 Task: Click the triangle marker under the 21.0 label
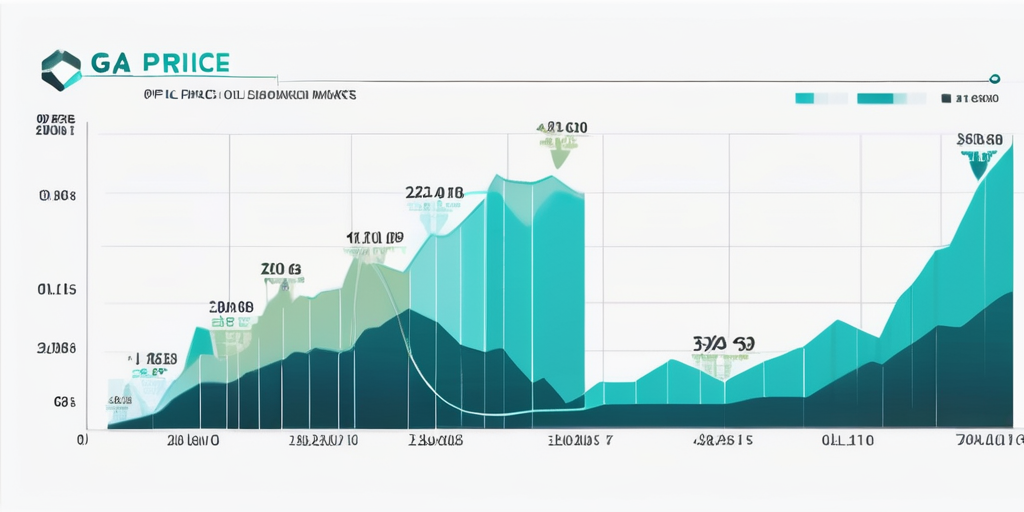[284, 288]
